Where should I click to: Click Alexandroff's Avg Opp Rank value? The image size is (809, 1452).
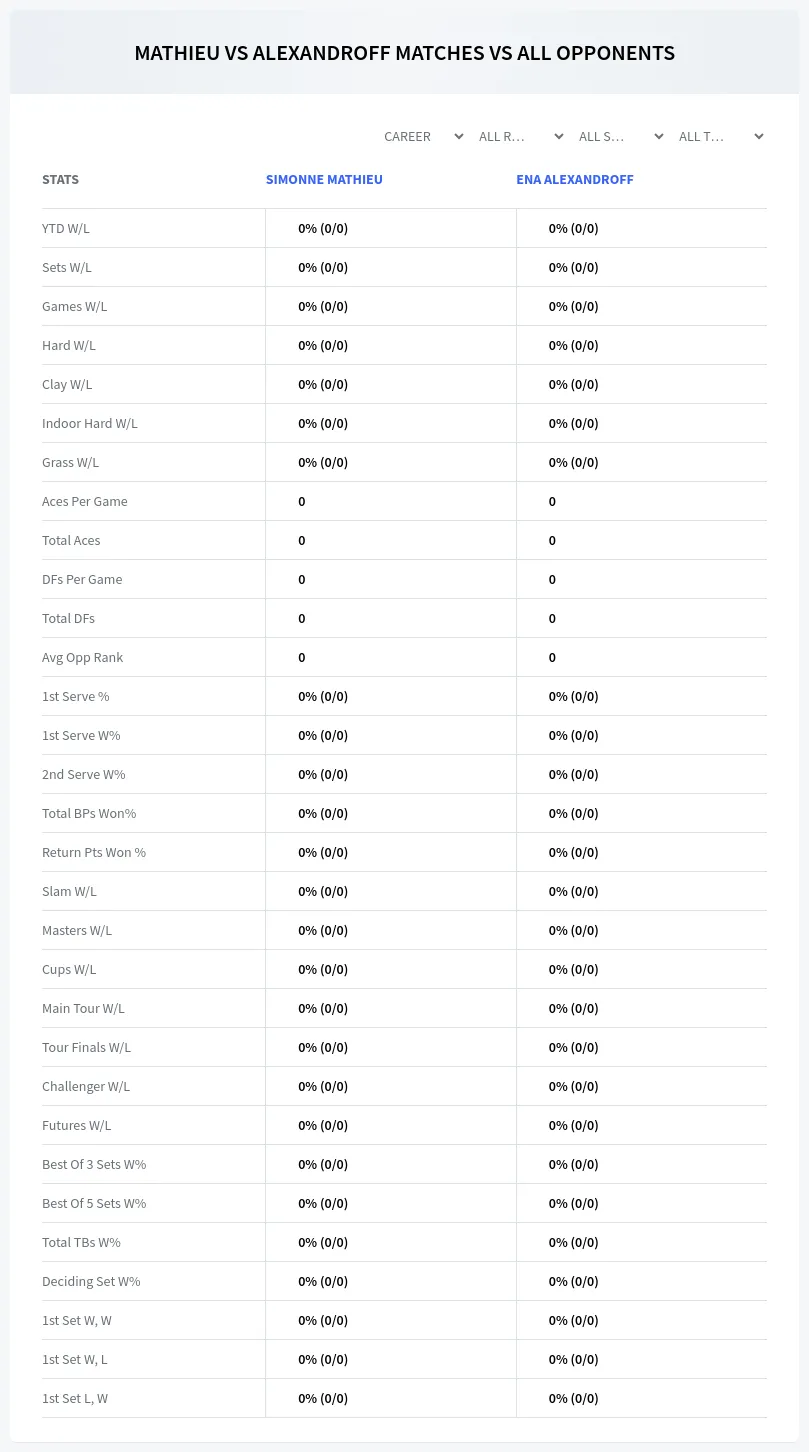point(552,657)
